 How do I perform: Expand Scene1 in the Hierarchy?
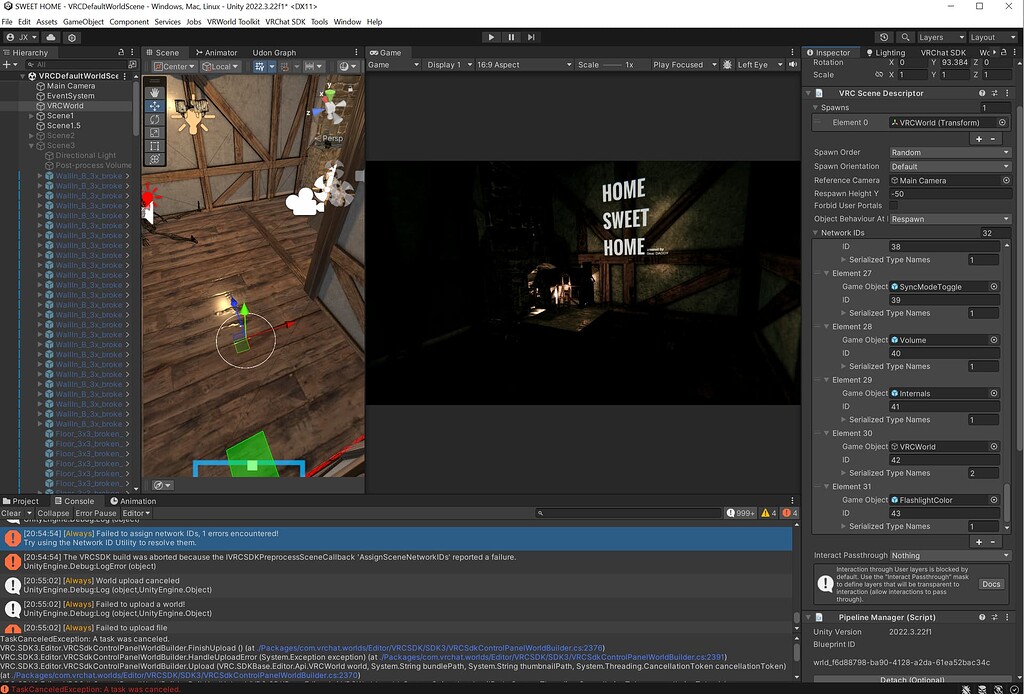pos(31,116)
